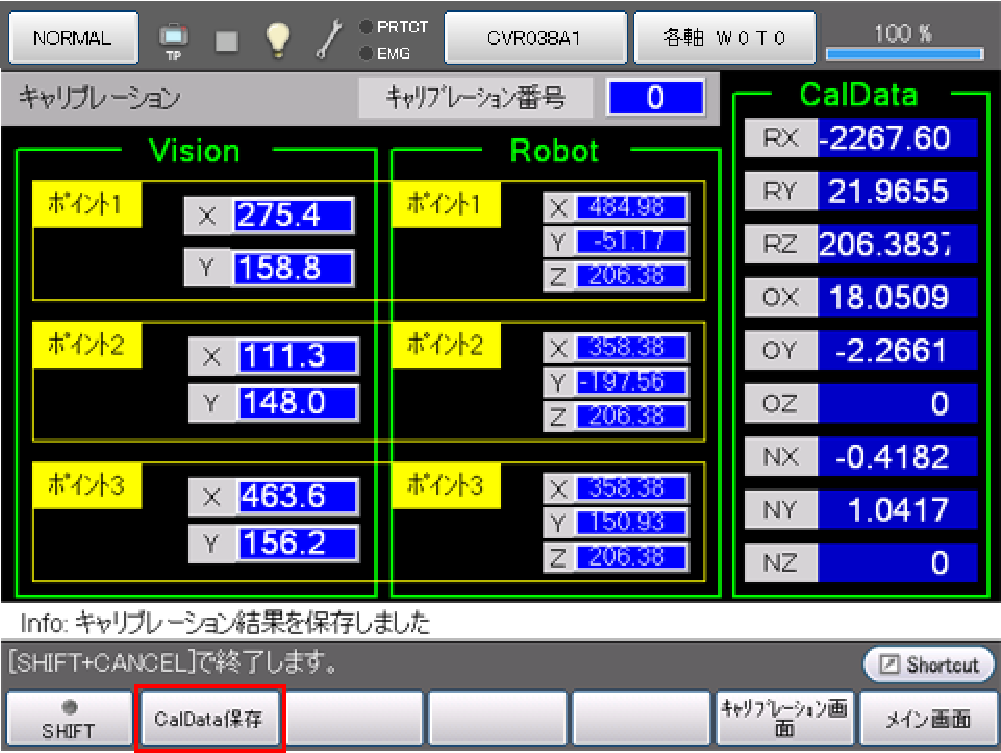The width and height of the screenshot is (1001, 753).
Task: Select Robot ポイント2 Y value -197.56
Action: pos(630,381)
